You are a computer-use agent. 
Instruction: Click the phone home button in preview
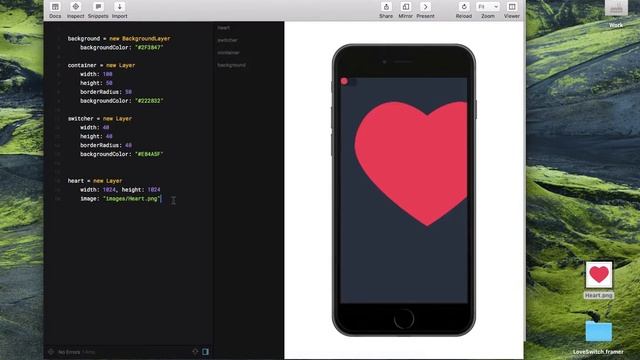click(x=404, y=319)
